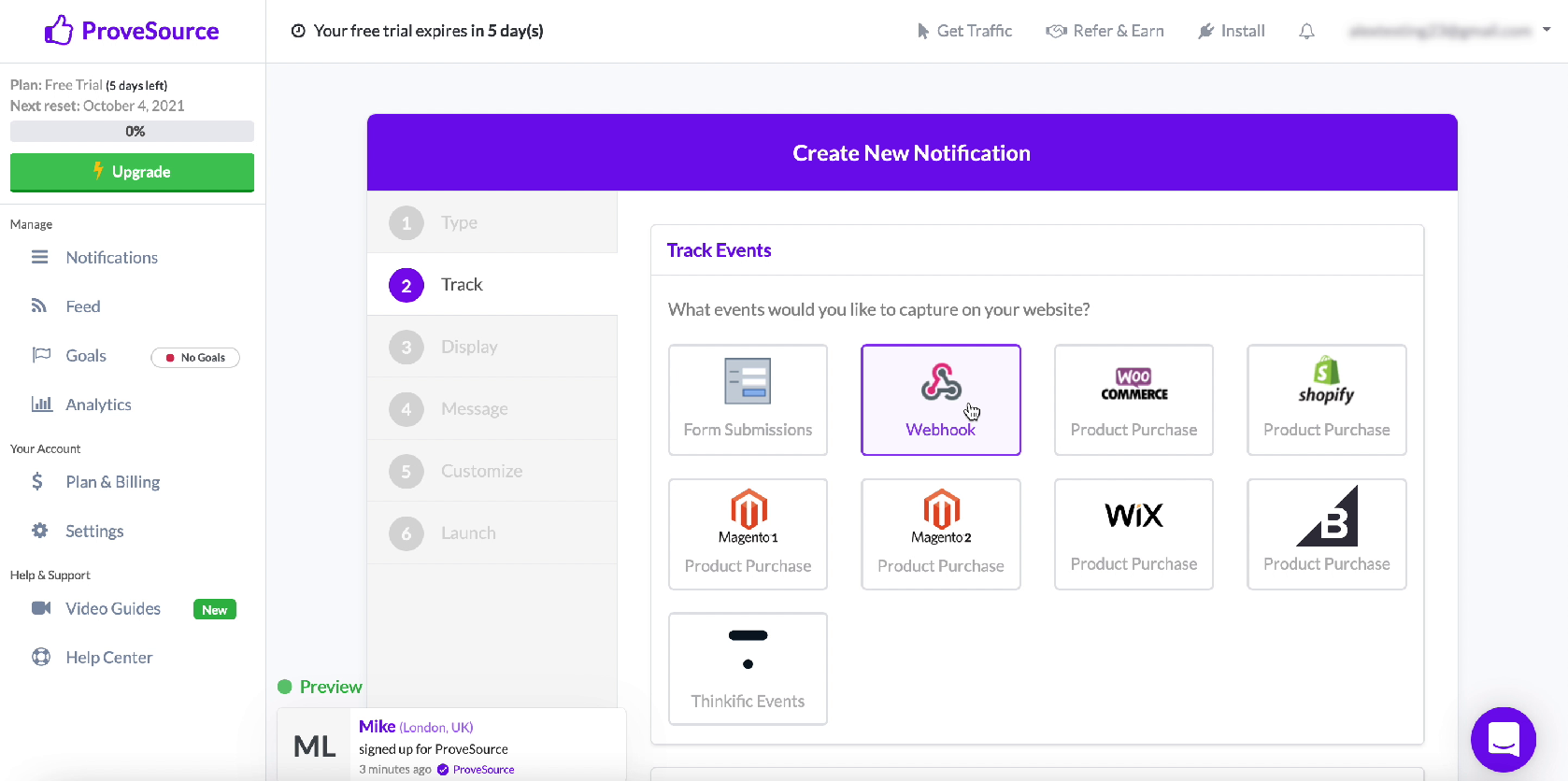Open the Help Center link

point(109,658)
